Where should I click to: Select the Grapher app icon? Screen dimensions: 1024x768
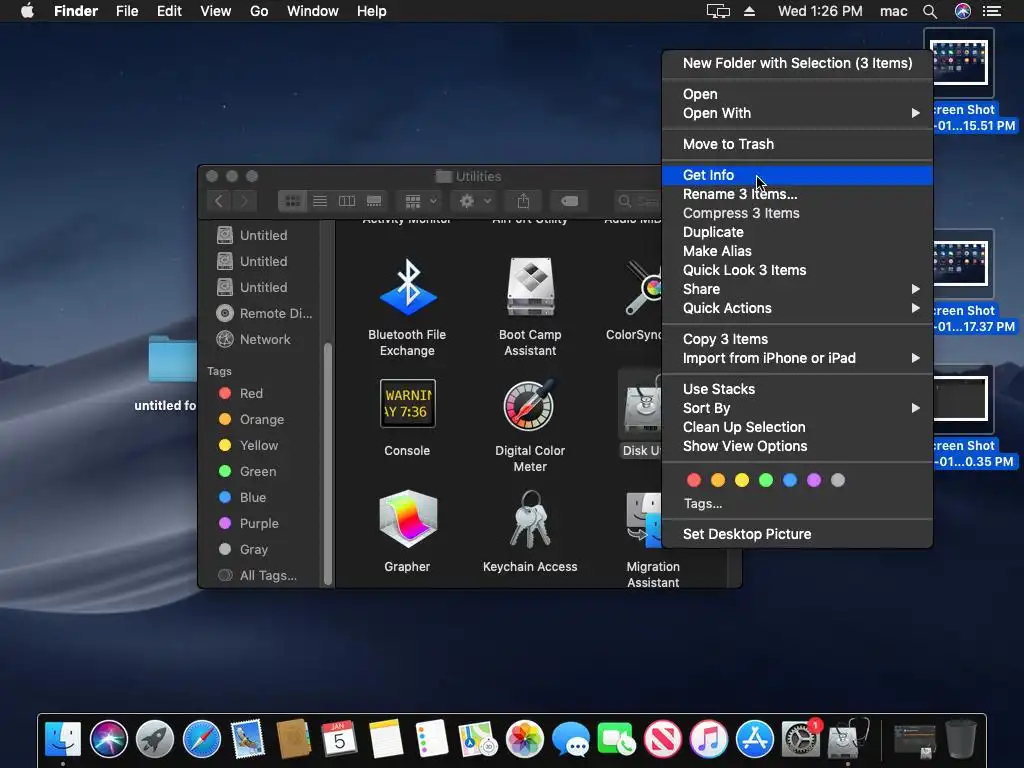[408, 519]
